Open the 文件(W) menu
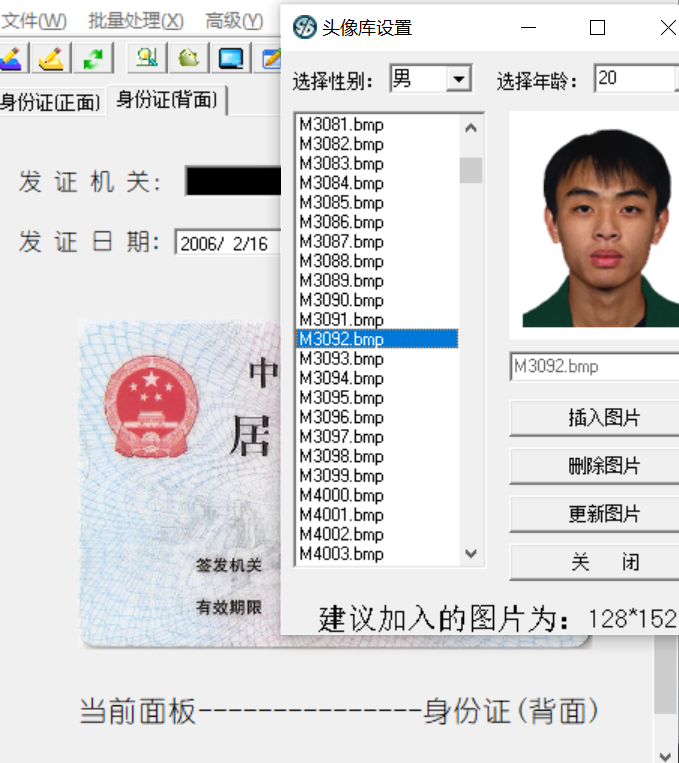The width and height of the screenshot is (679, 763). 33,21
